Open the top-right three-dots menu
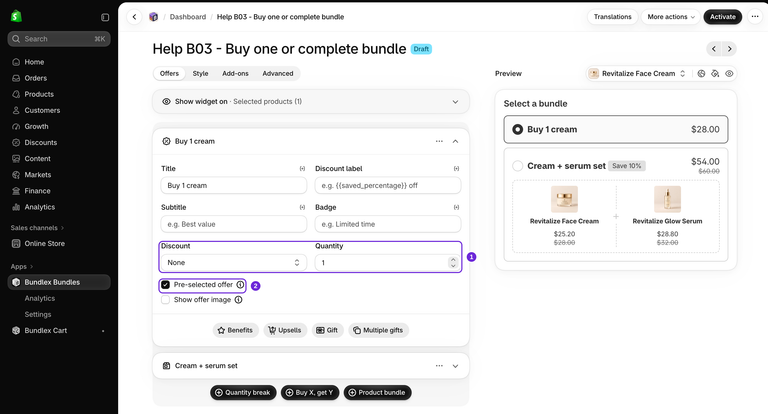Viewport: 768px width, 414px height. [755, 17]
